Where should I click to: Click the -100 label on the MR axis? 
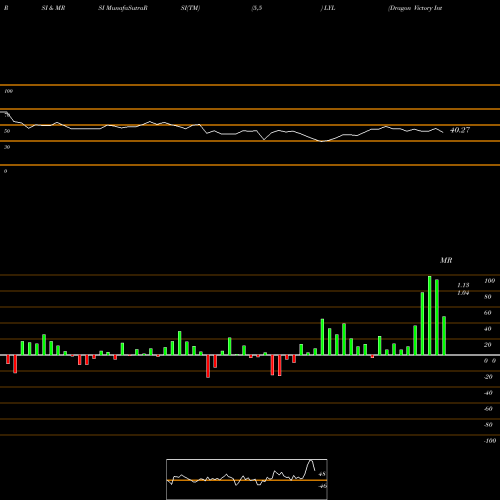click(x=490, y=441)
